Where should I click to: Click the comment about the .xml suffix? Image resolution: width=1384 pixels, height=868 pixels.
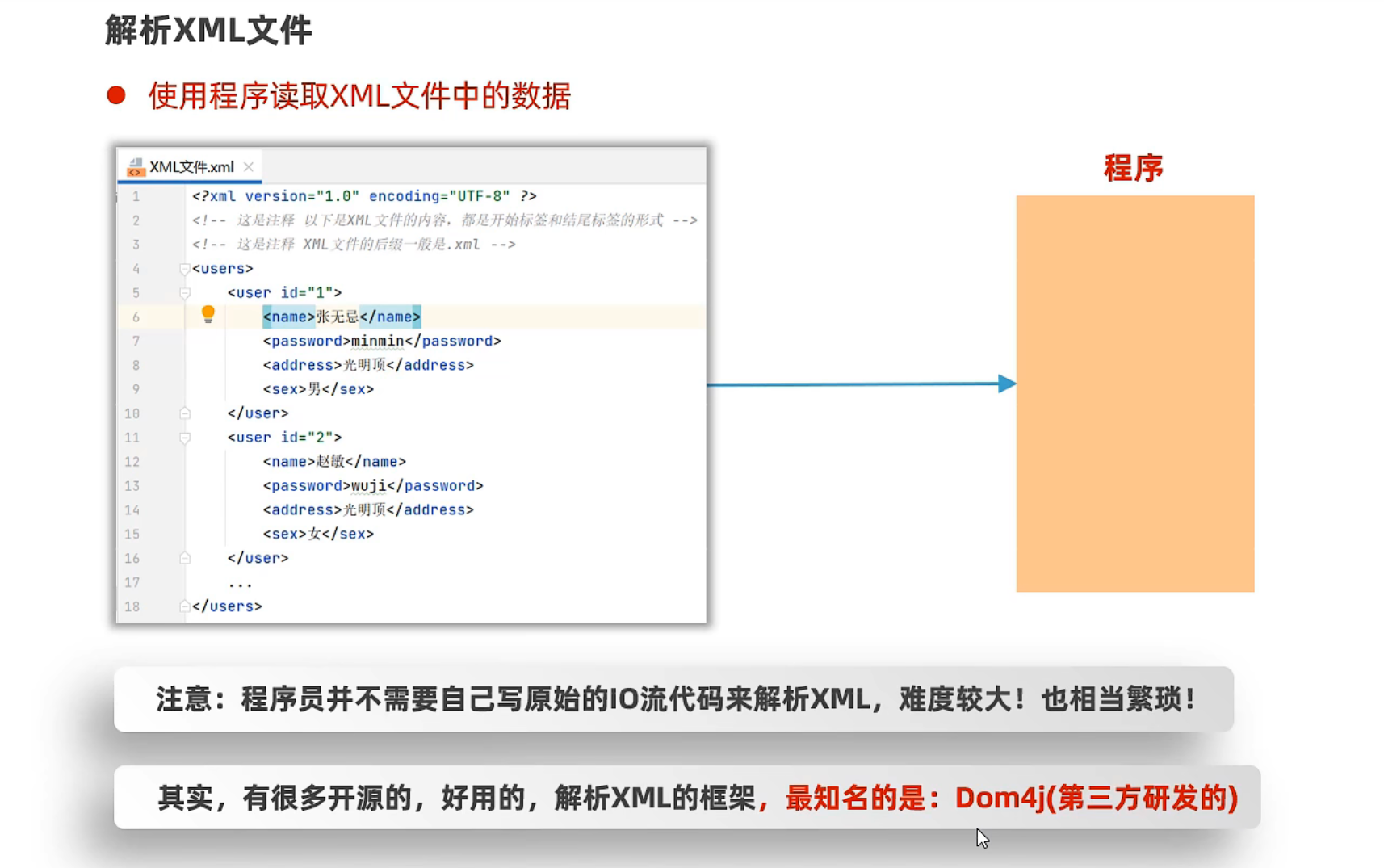pyautogui.click(x=354, y=245)
